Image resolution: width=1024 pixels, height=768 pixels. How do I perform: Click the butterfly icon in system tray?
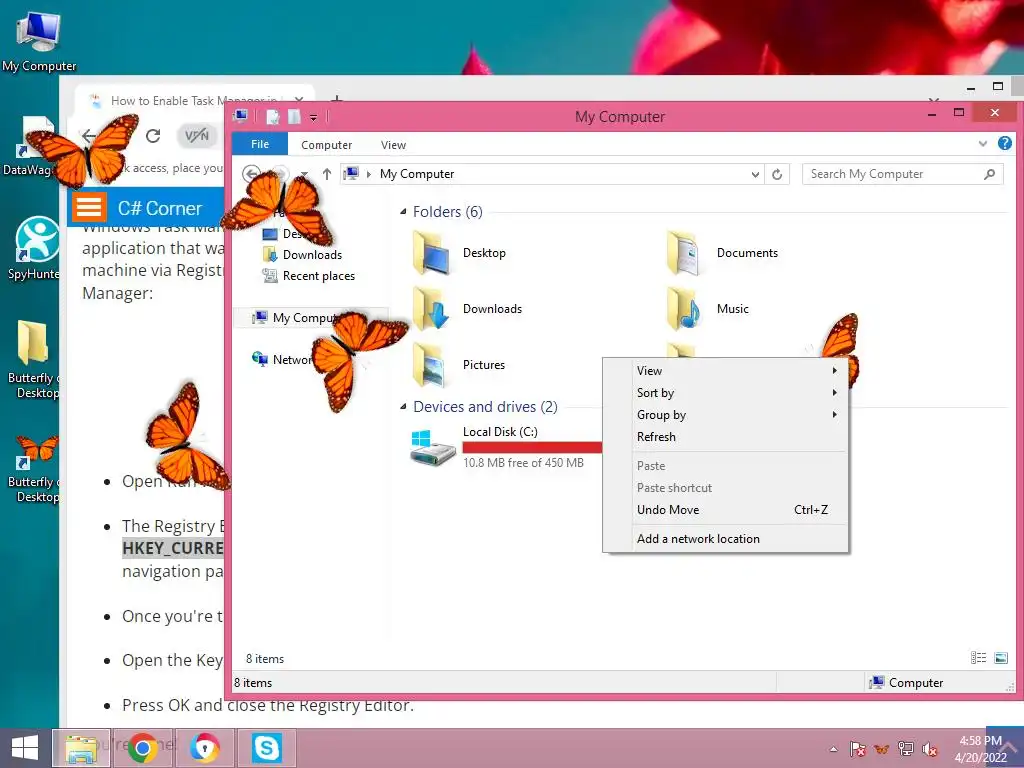click(x=882, y=749)
